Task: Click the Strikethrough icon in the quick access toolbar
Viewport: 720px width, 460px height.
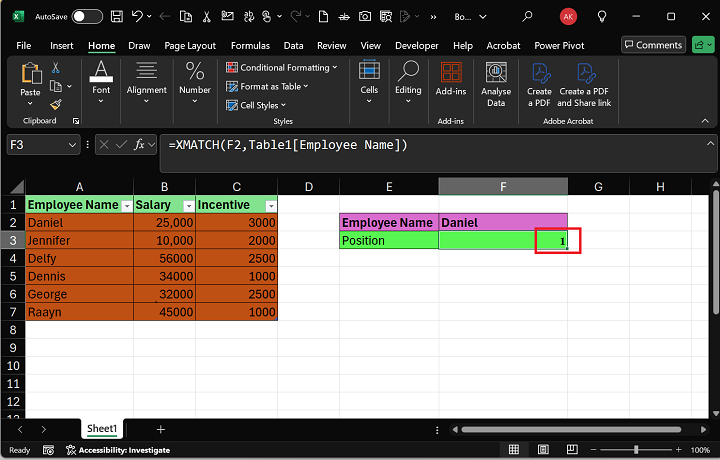Action: (x=343, y=17)
